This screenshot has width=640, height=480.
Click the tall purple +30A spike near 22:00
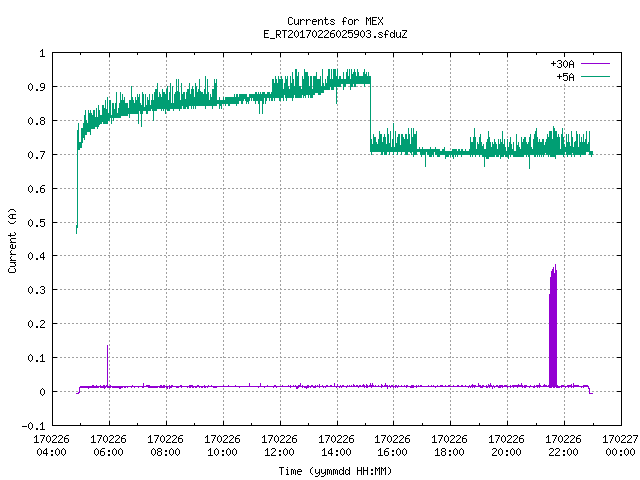553,327
